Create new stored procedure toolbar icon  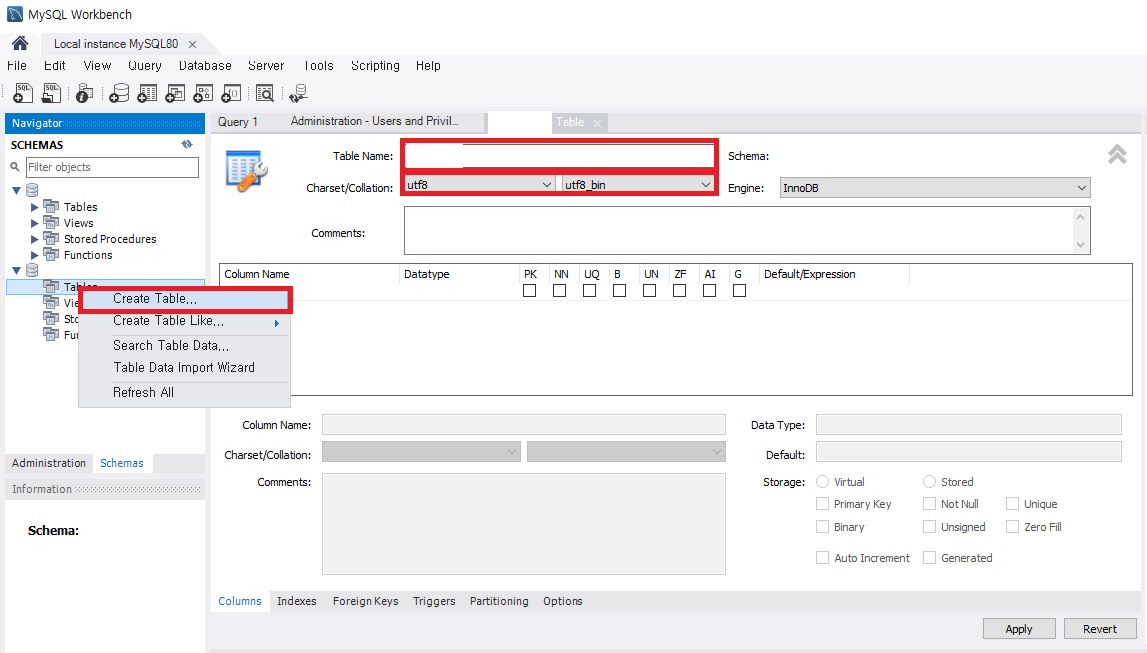pos(203,93)
